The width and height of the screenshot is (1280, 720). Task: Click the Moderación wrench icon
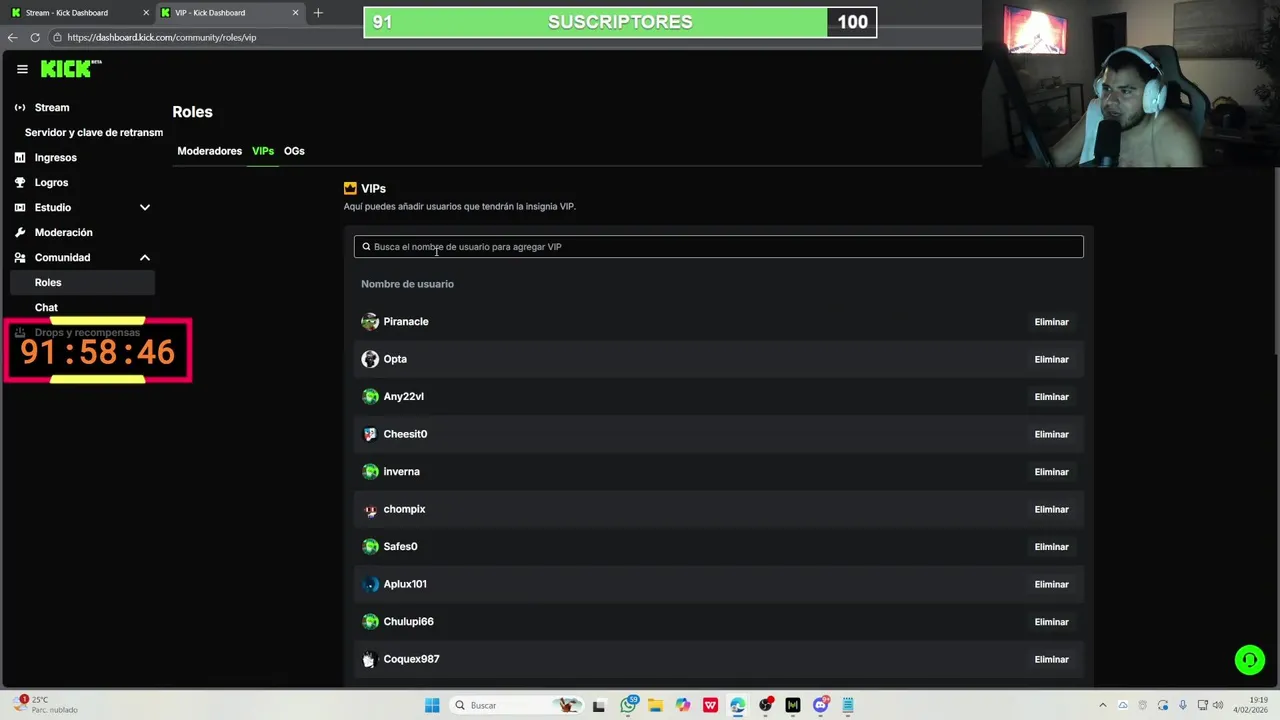click(20, 232)
